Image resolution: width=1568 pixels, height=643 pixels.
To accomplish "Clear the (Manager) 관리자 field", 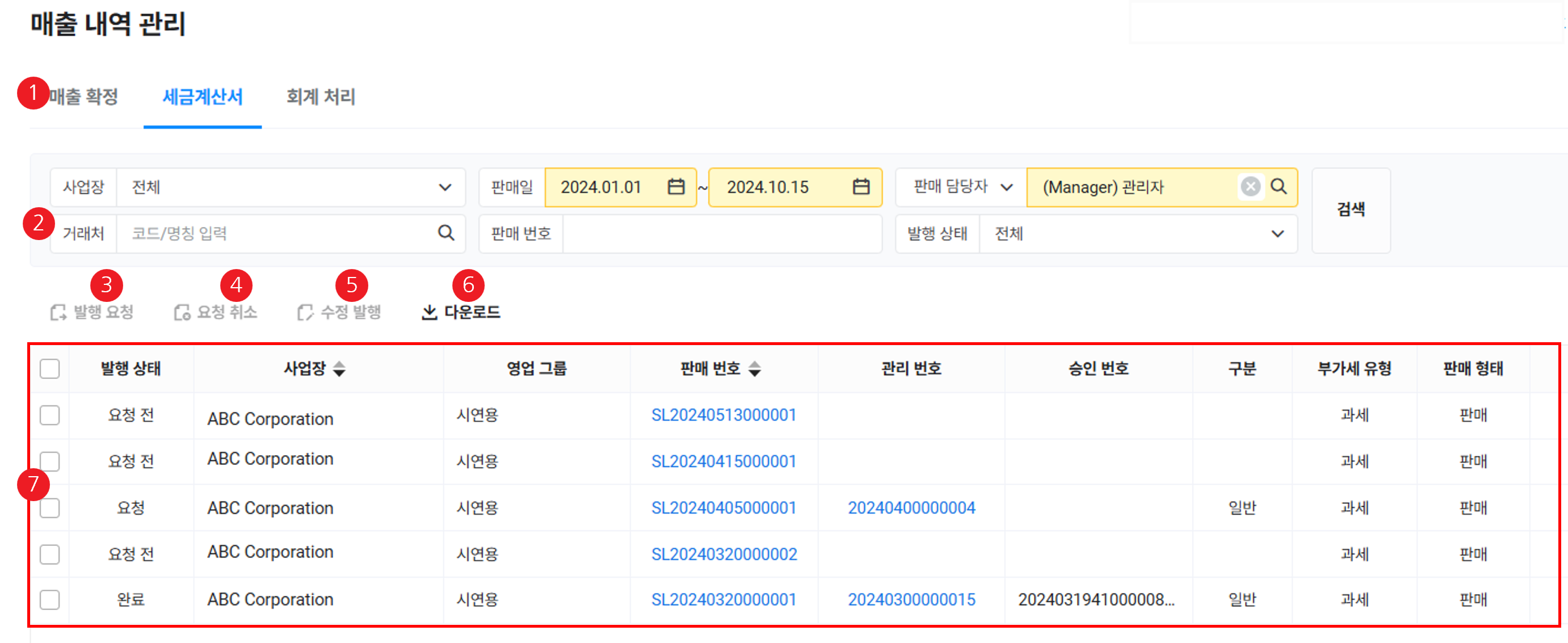I will (x=1250, y=186).
